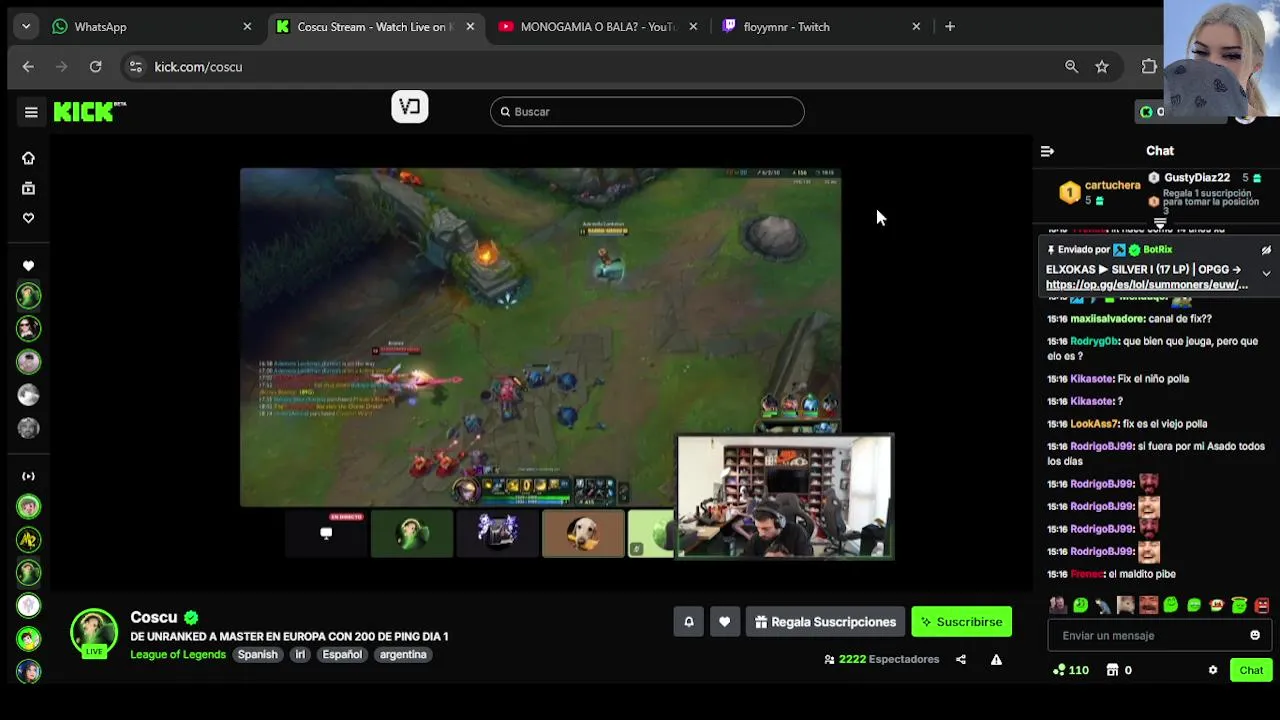This screenshot has height=720, width=1280.
Task: Reload the page
Action: click(95, 67)
